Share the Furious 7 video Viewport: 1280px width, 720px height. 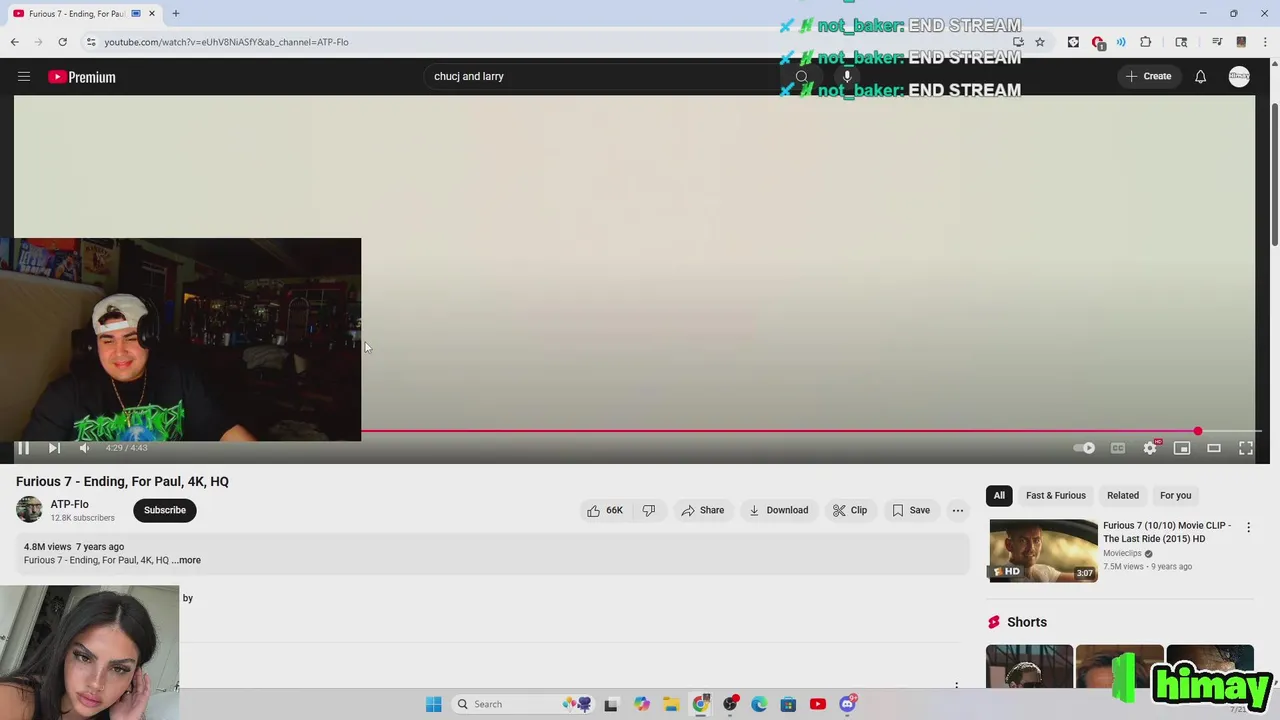703,510
